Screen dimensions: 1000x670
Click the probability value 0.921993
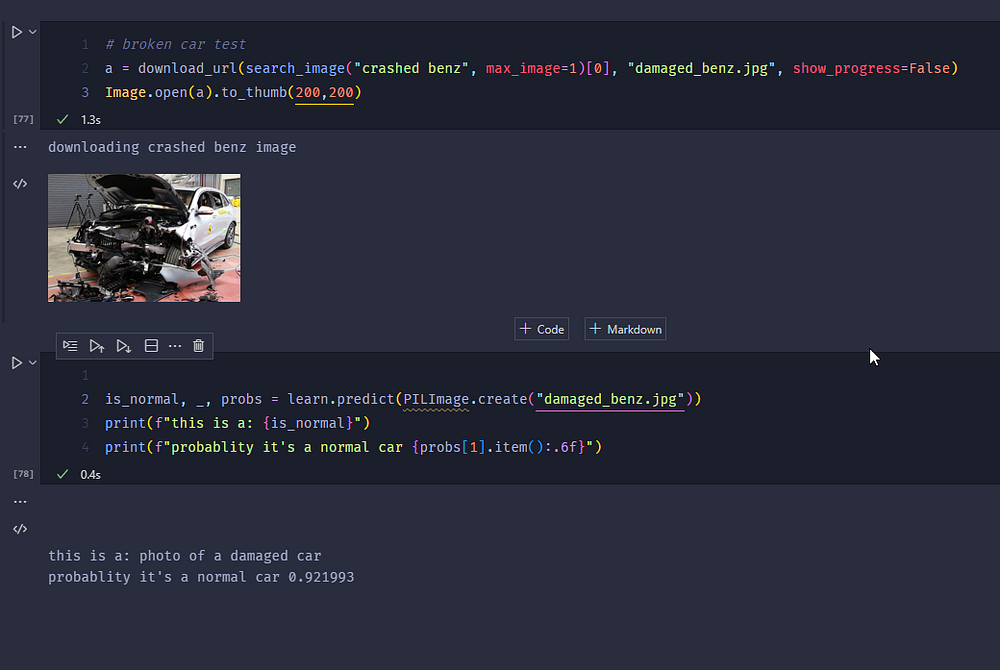321,577
